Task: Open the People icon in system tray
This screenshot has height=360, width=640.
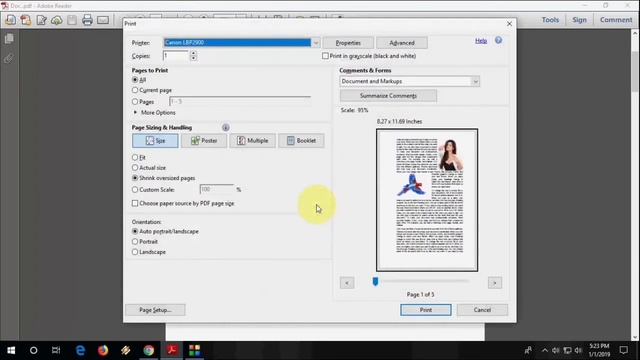Action: click(529, 350)
